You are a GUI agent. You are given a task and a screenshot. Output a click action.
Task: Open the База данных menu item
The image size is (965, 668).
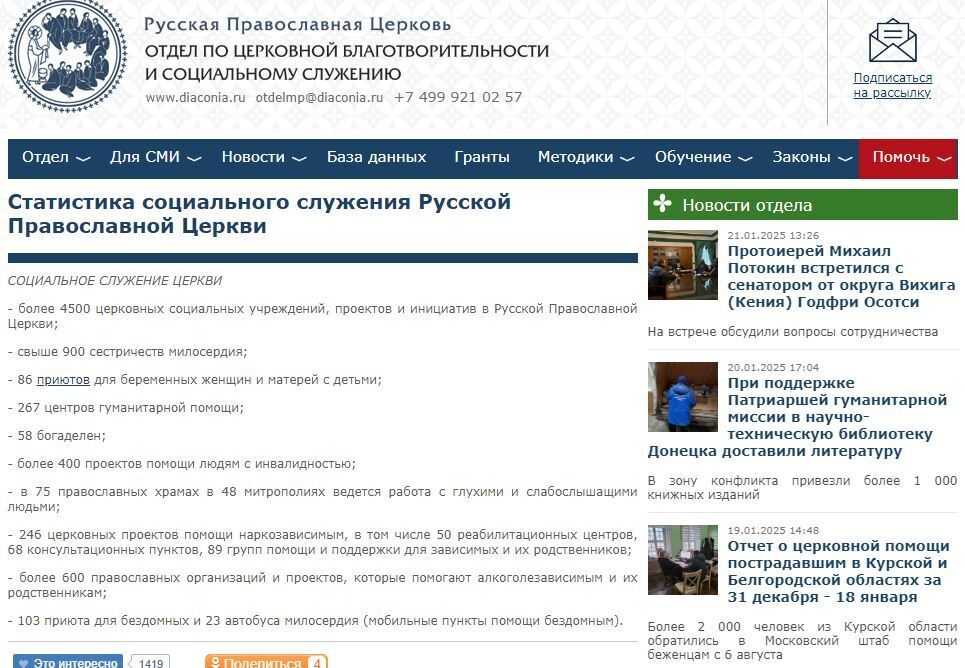[x=377, y=157]
